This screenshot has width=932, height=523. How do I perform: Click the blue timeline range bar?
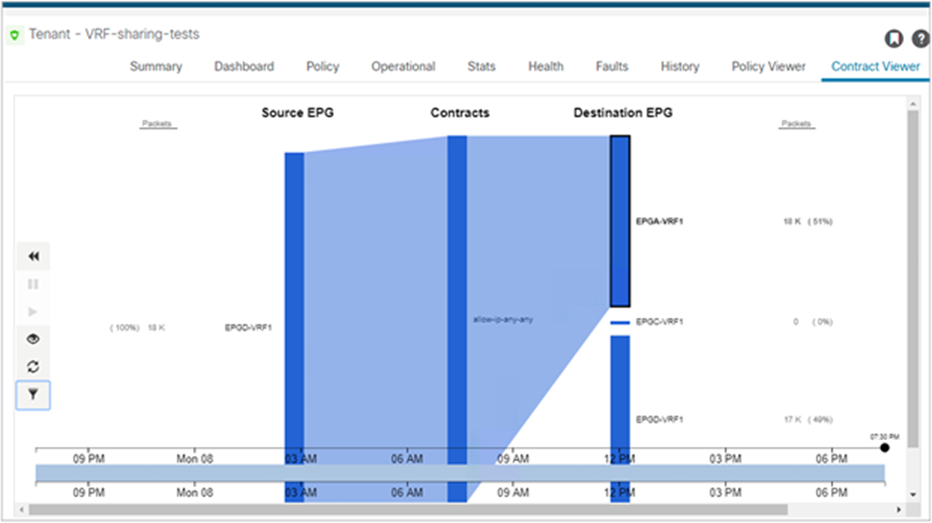(x=460, y=473)
